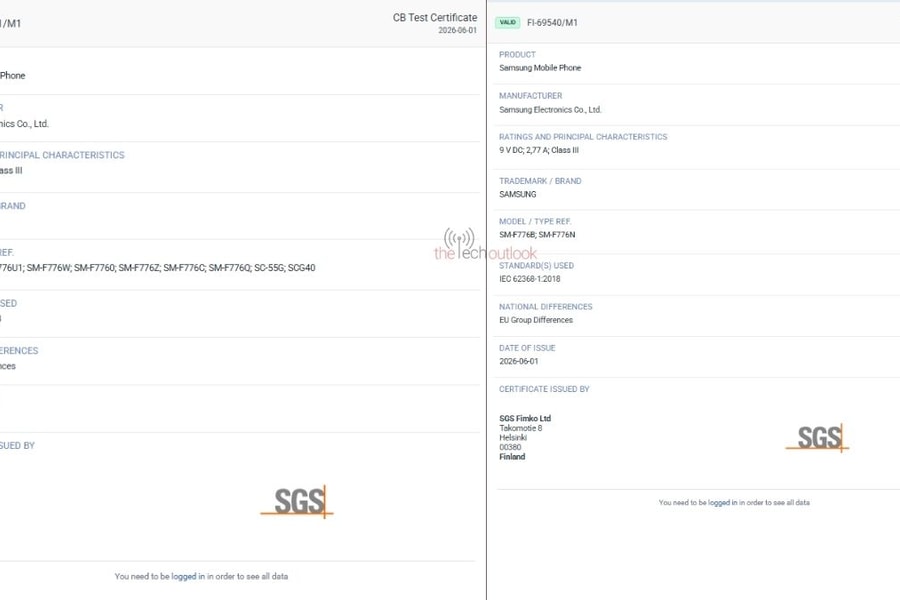The width and height of the screenshot is (900, 600).
Task: Open the 'logged in' link in the left panel
Action: coord(188,576)
